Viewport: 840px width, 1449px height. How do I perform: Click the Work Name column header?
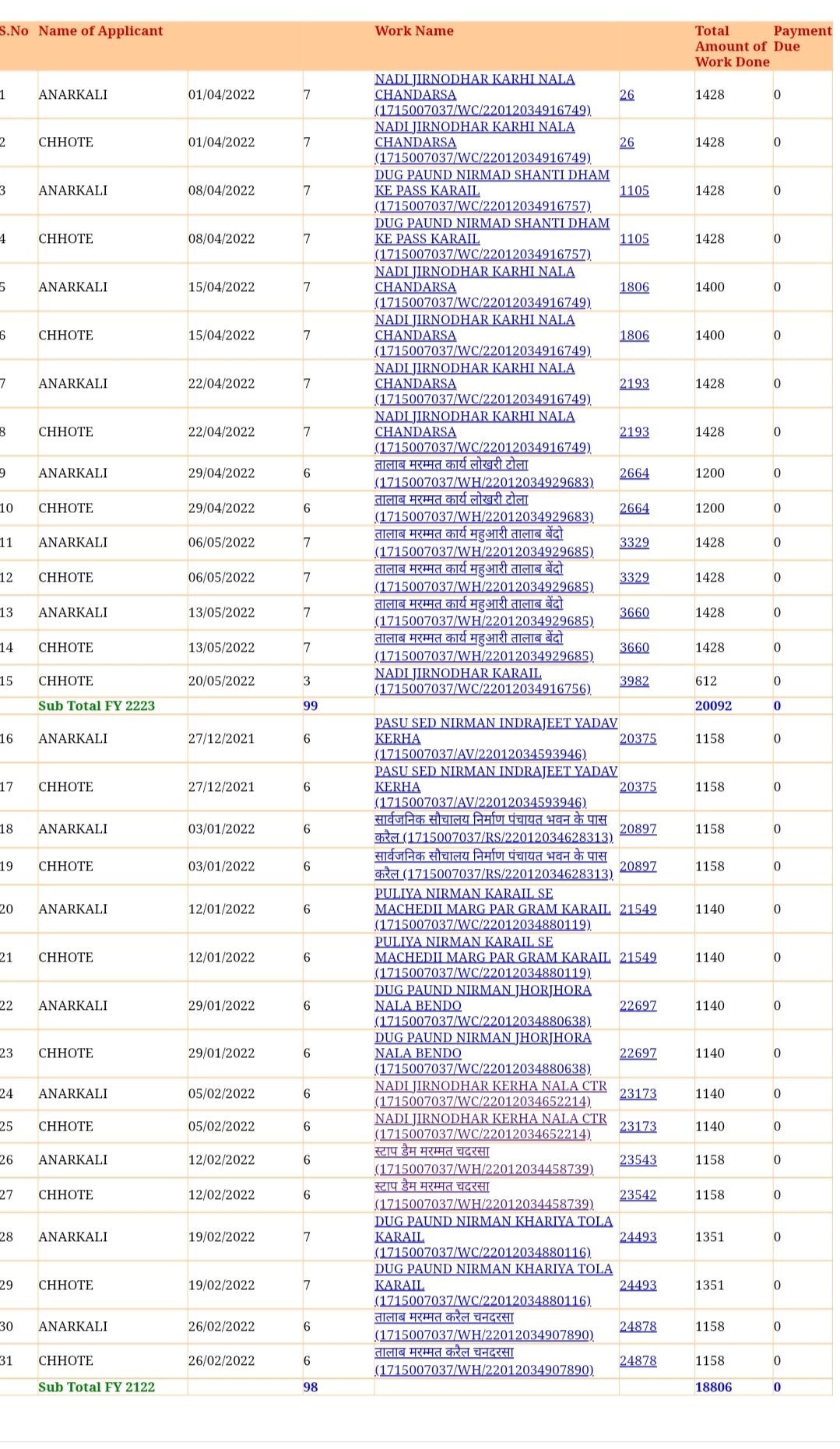click(x=414, y=31)
